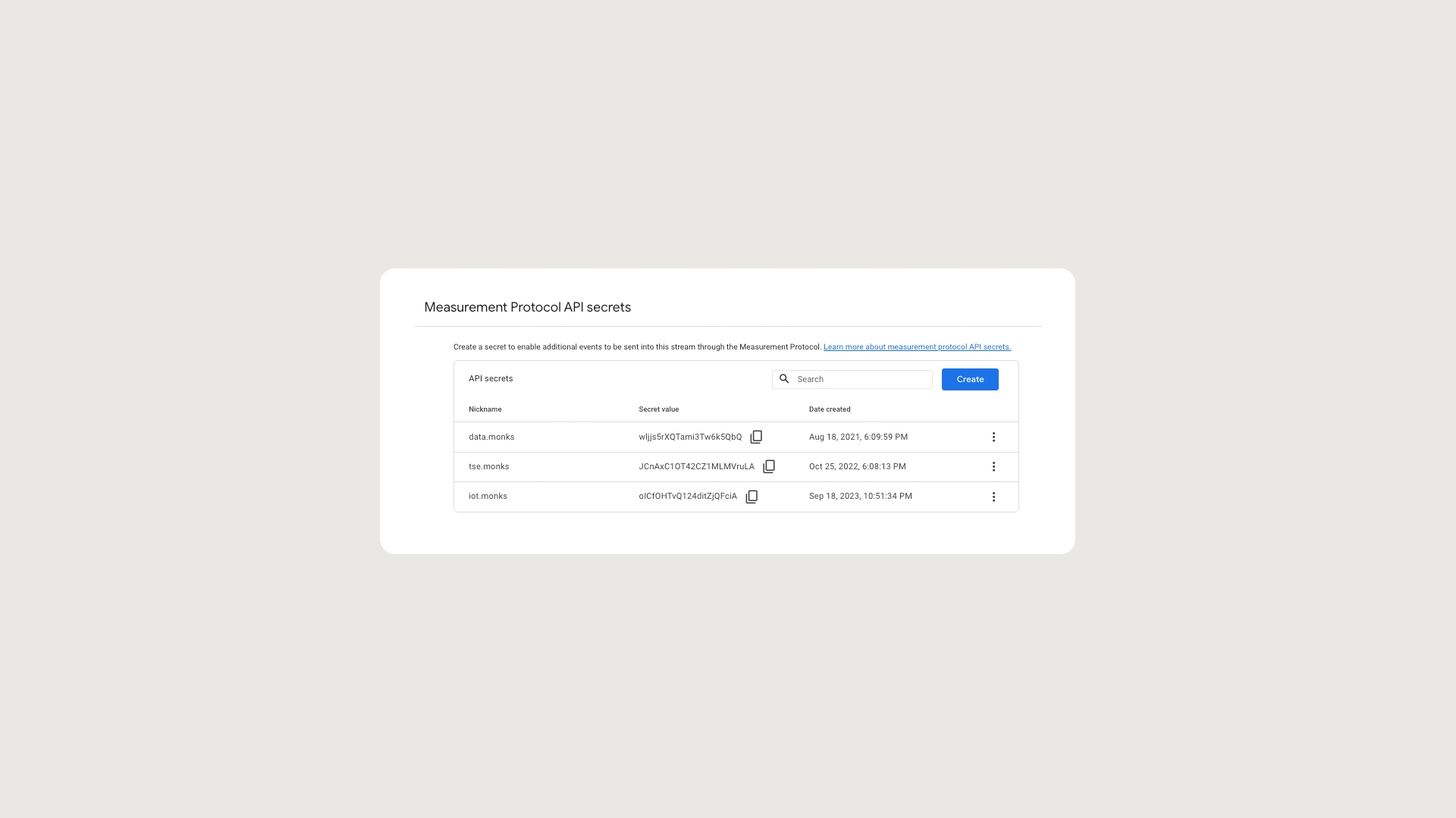This screenshot has height=818, width=1456.
Task: Click the Secret value column header
Action: point(658,409)
